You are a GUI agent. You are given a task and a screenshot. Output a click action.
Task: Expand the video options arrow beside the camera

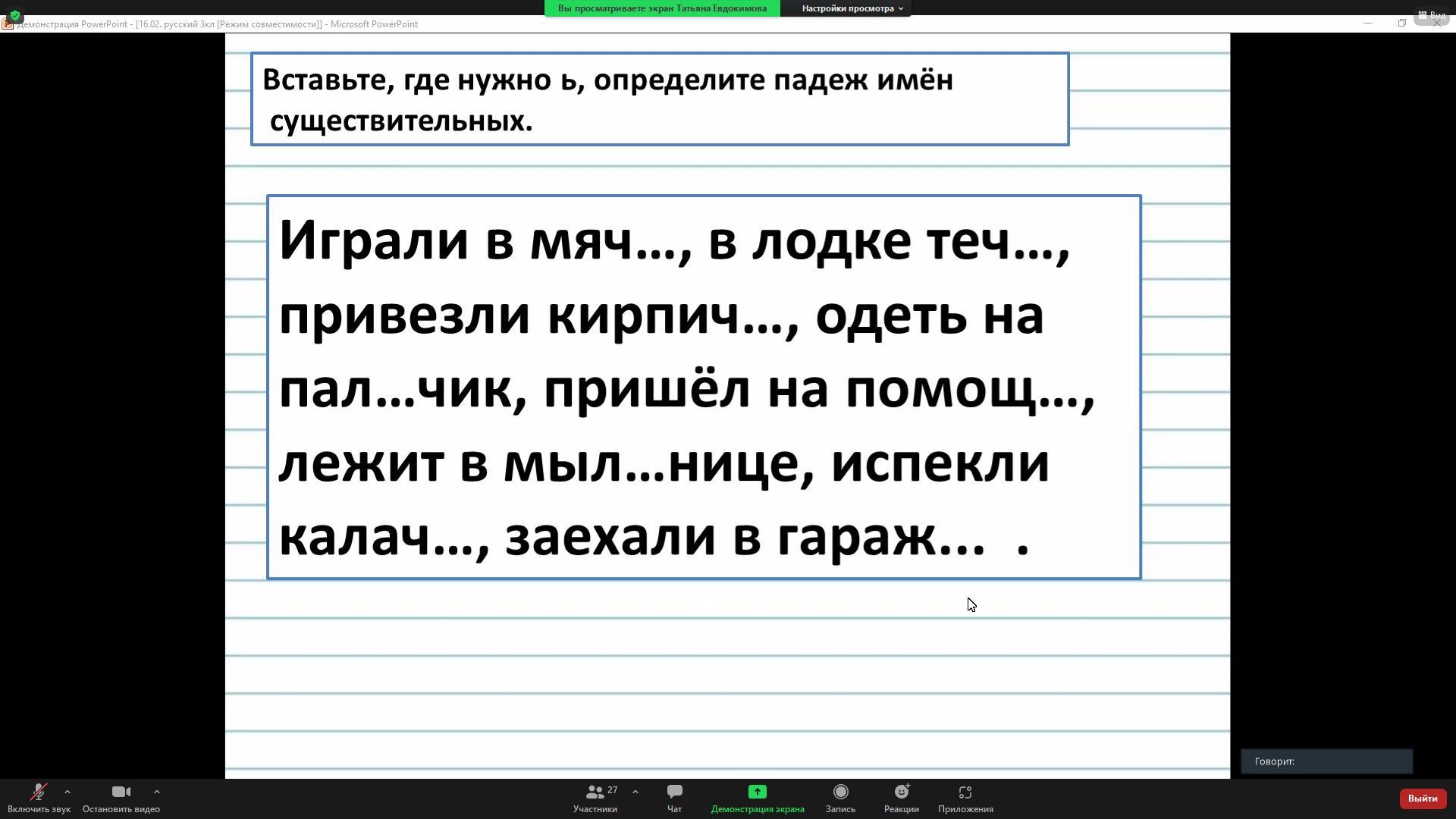(x=157, y=792)
